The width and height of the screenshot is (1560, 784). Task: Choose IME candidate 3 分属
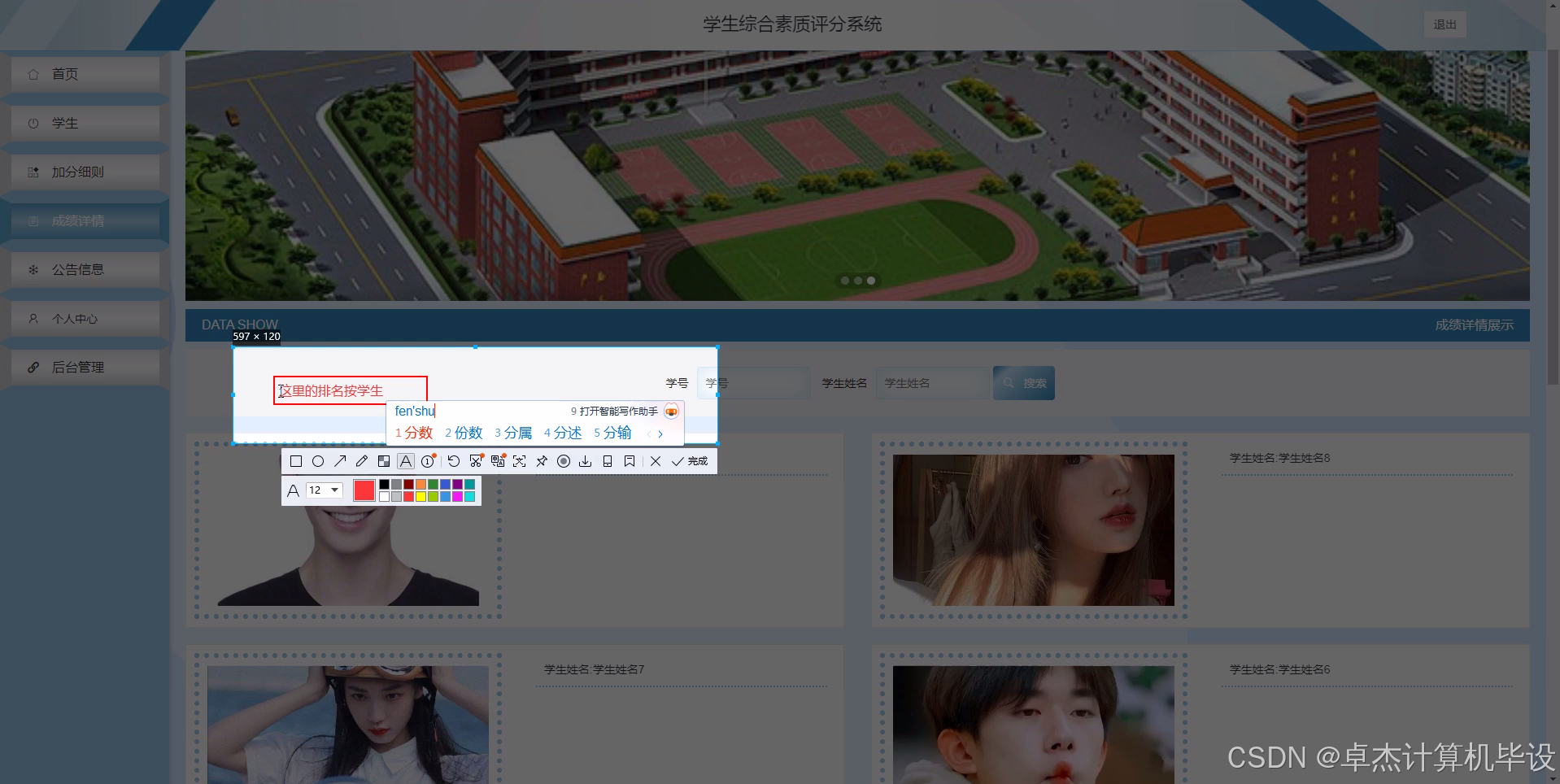513,433
